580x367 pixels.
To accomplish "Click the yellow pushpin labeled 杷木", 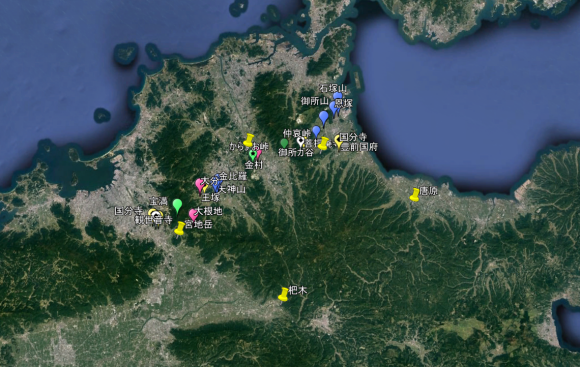I will [283, 294].
